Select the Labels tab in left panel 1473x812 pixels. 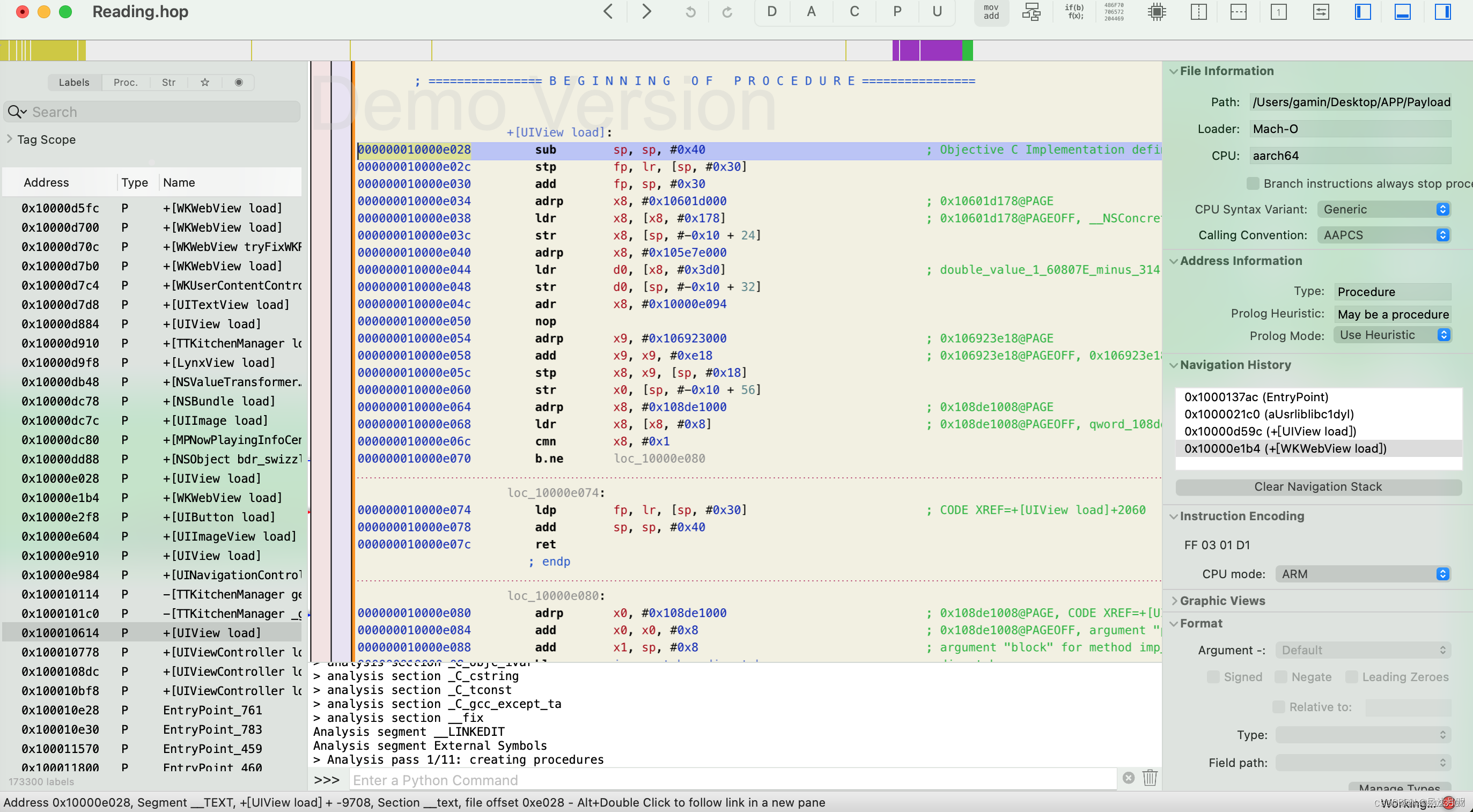click(x=74, y=82)
